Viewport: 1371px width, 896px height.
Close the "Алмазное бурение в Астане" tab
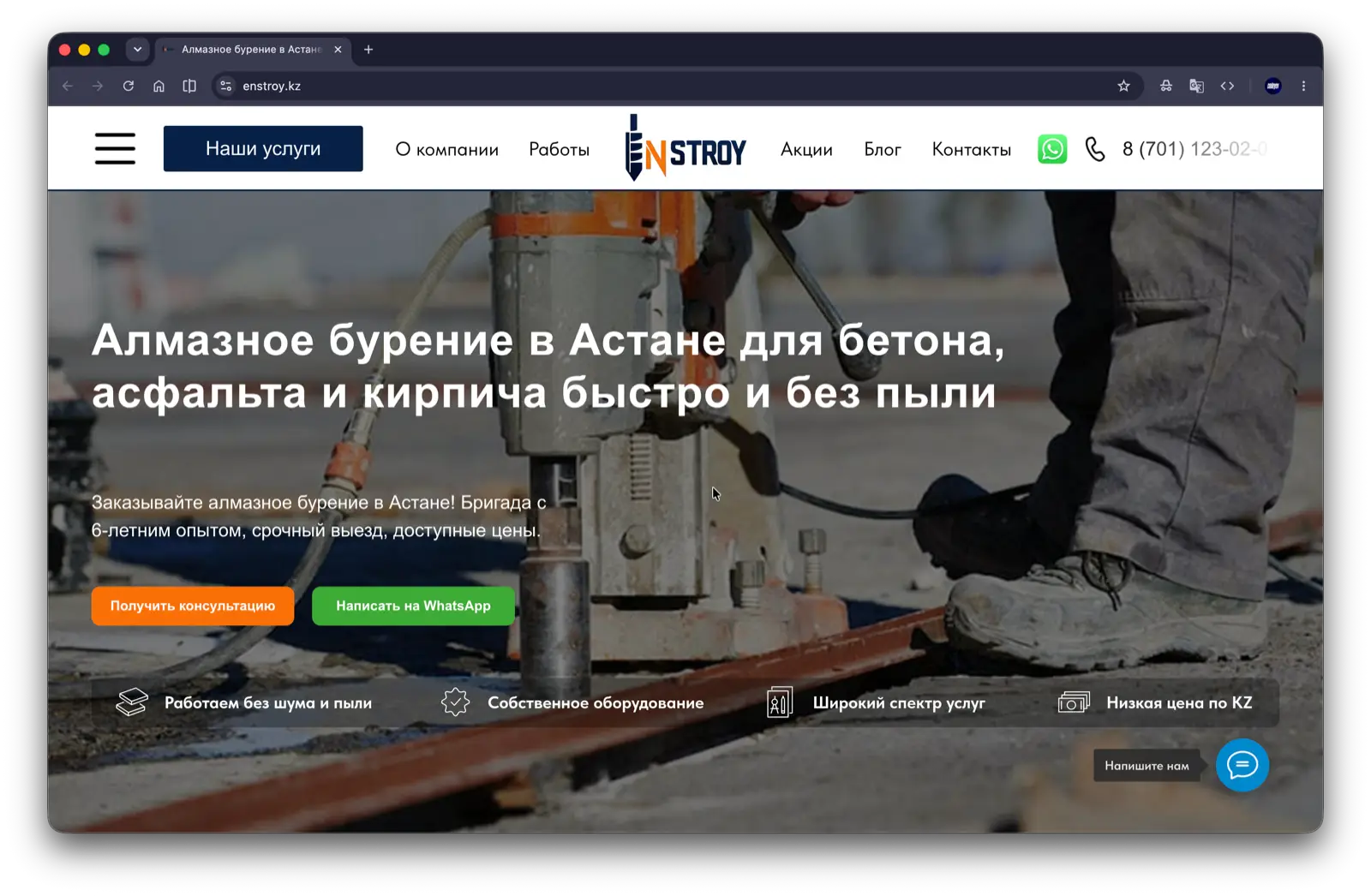338,50
